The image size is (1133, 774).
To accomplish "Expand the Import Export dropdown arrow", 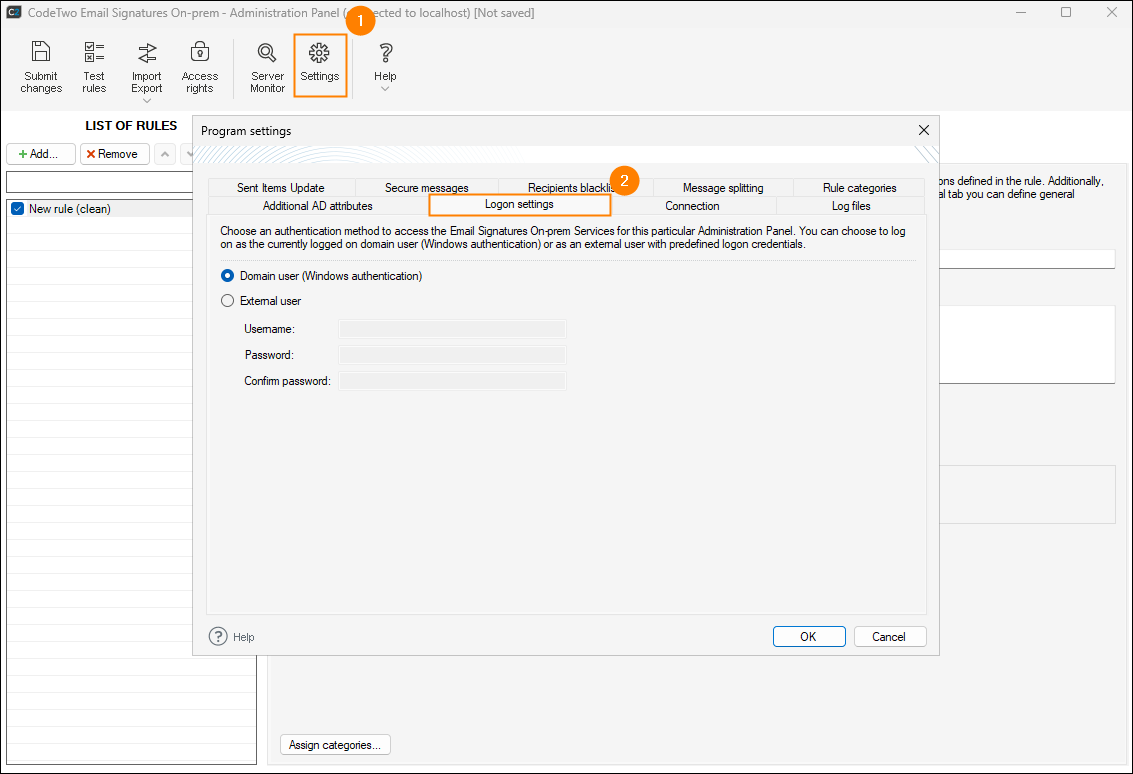I will coord(147,100).
